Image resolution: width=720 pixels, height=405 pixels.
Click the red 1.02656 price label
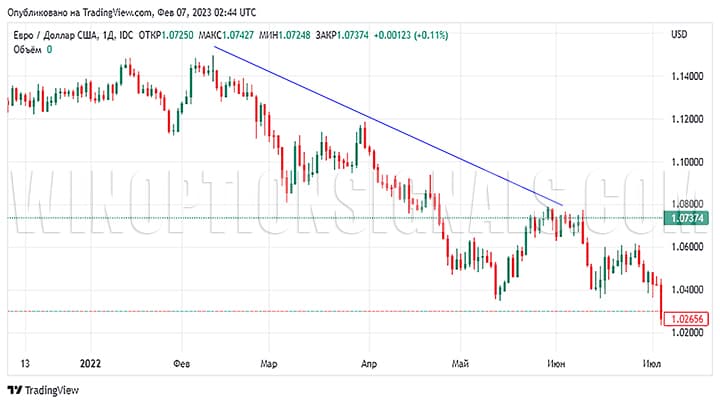point(688,318)
